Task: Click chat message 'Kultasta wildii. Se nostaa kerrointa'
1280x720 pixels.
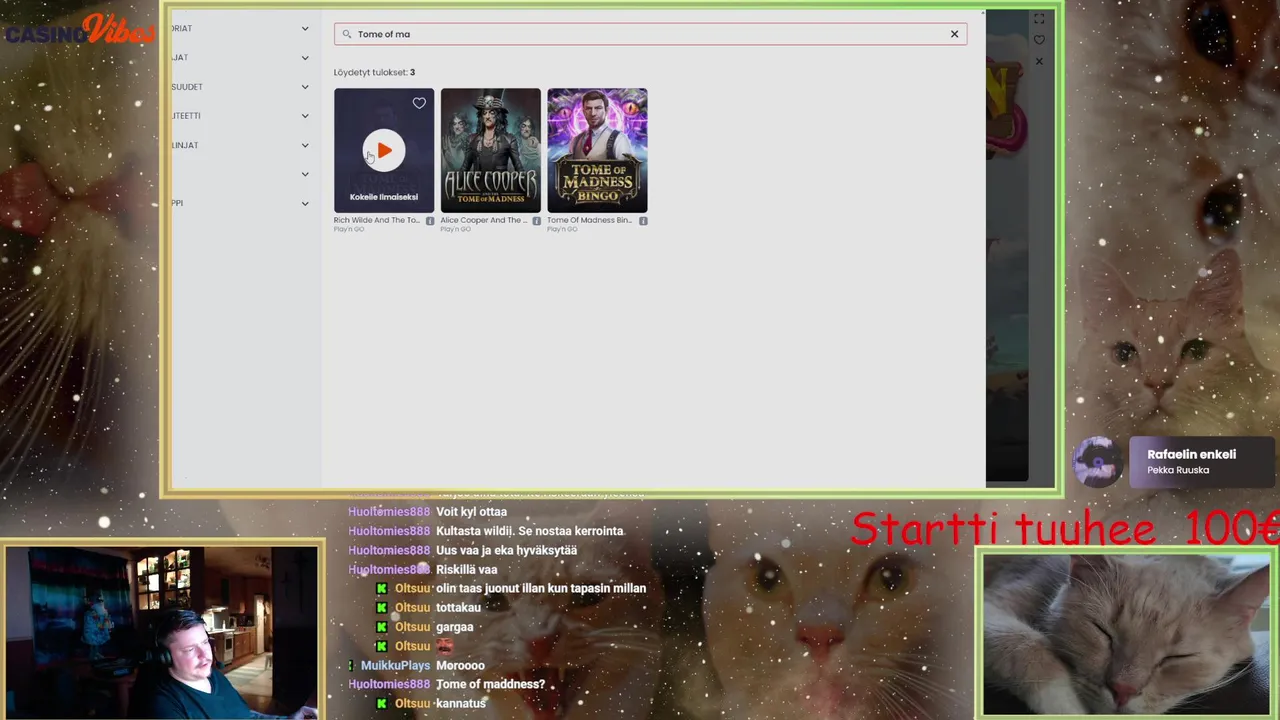Action: pos(529,531)
